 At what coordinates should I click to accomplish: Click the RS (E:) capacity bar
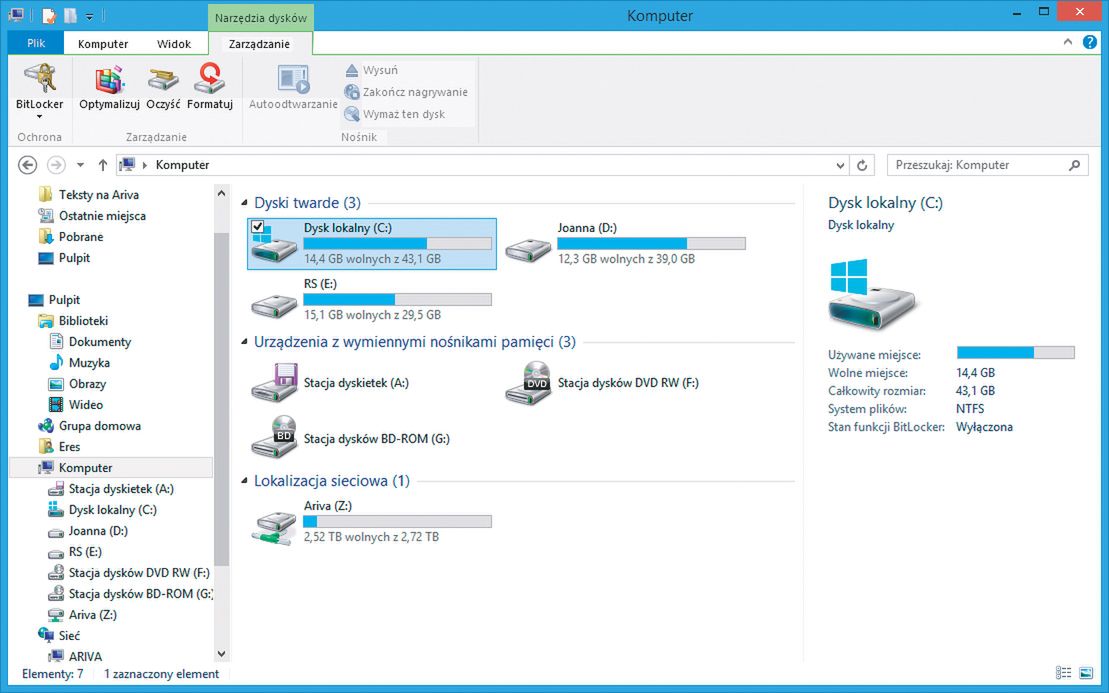coord(397,300)
